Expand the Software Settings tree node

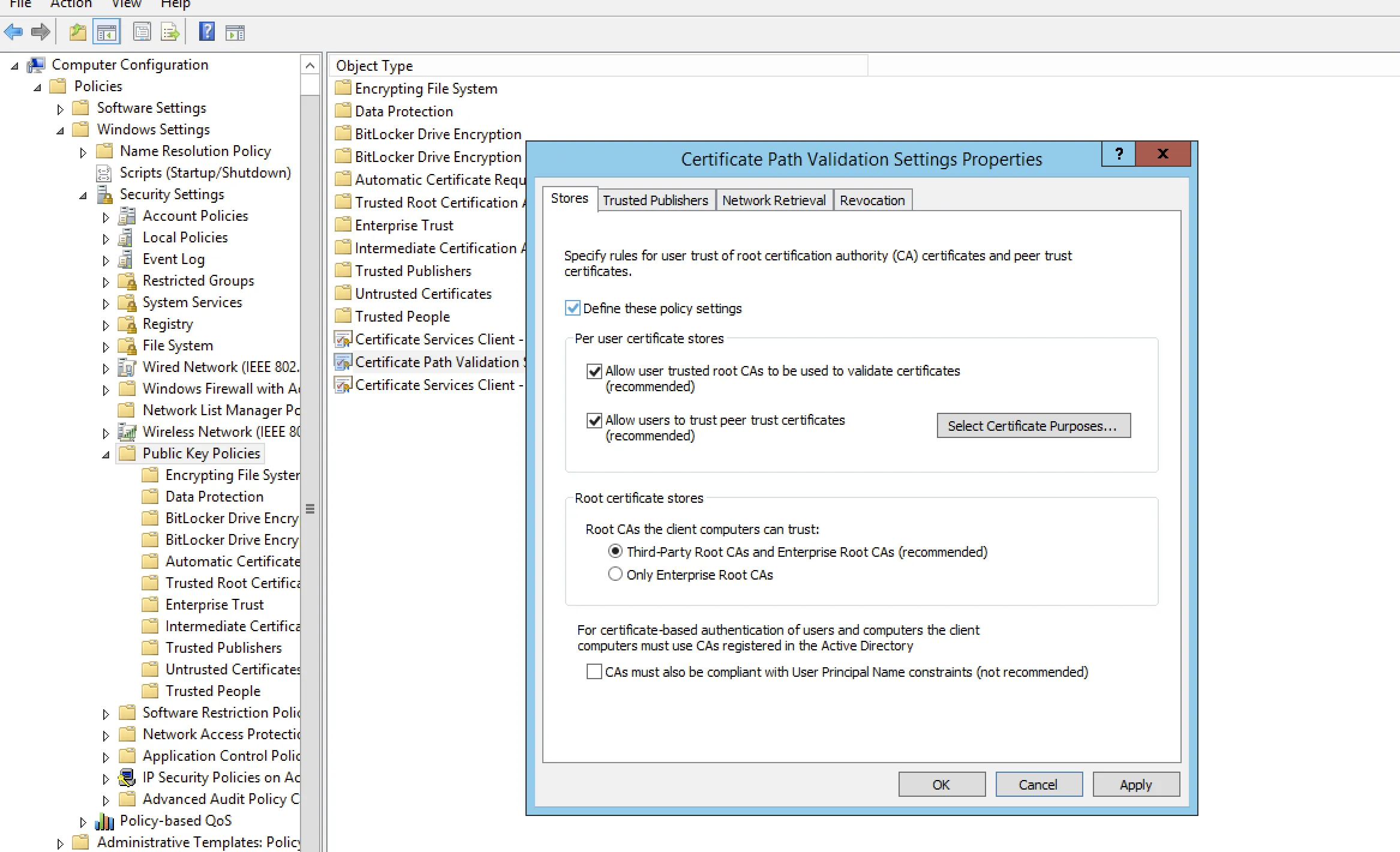[x=60, y=109]
